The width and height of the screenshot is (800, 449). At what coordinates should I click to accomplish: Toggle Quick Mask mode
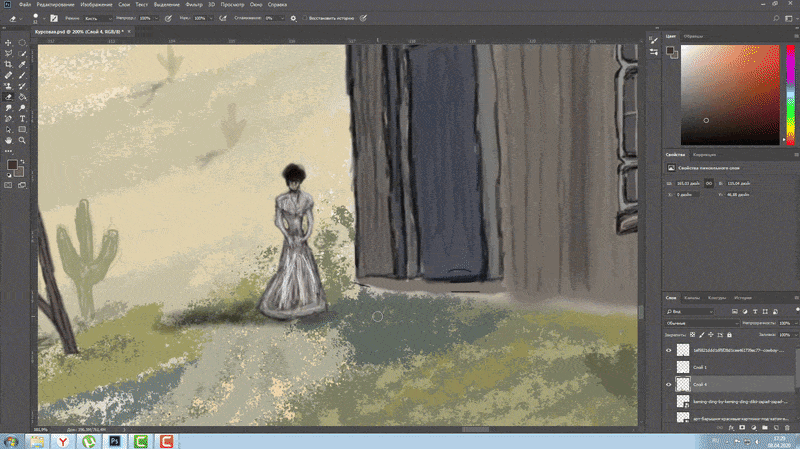(8, 185)
